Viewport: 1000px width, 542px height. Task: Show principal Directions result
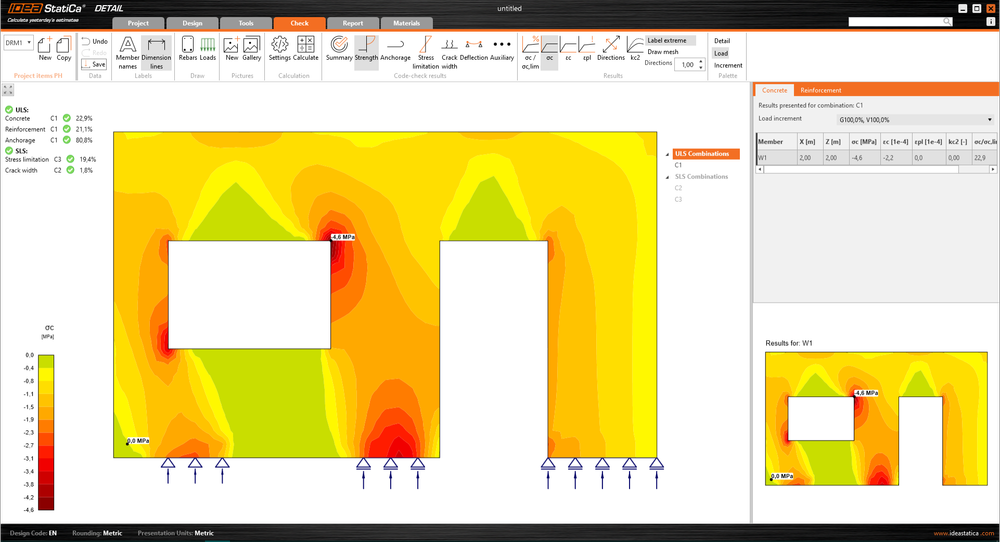click(x=611, y=48)
